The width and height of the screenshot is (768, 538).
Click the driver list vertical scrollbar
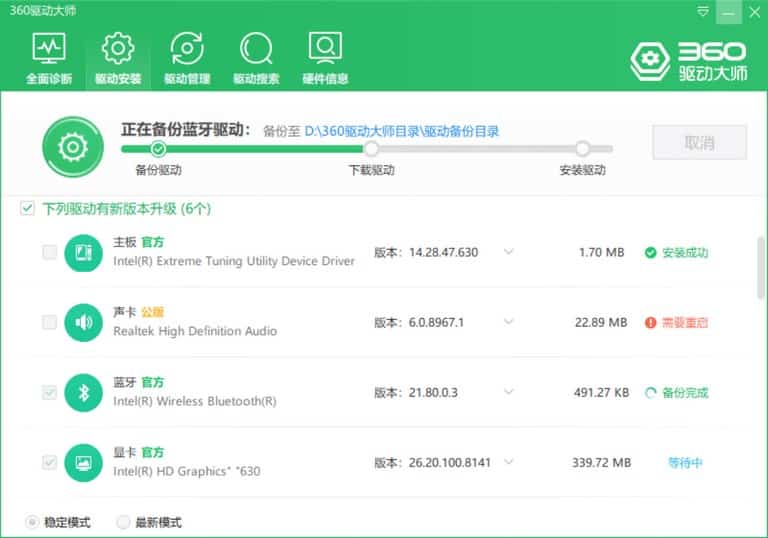(761, 268)
